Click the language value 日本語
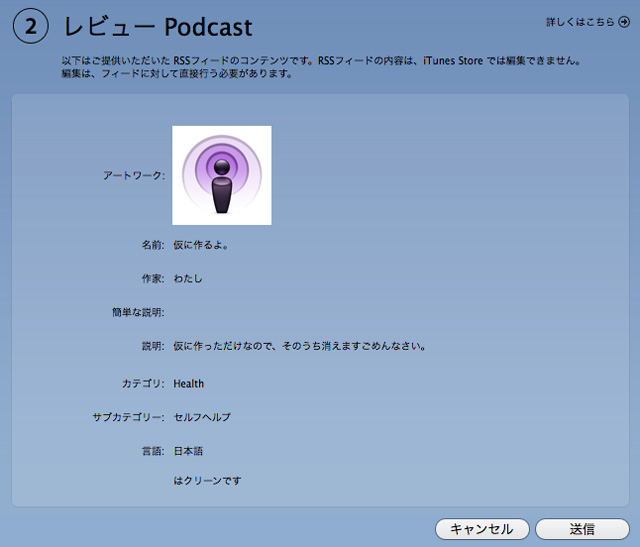Image resolution: width=640 pixels, height=547 pixels. click(188, 451)
